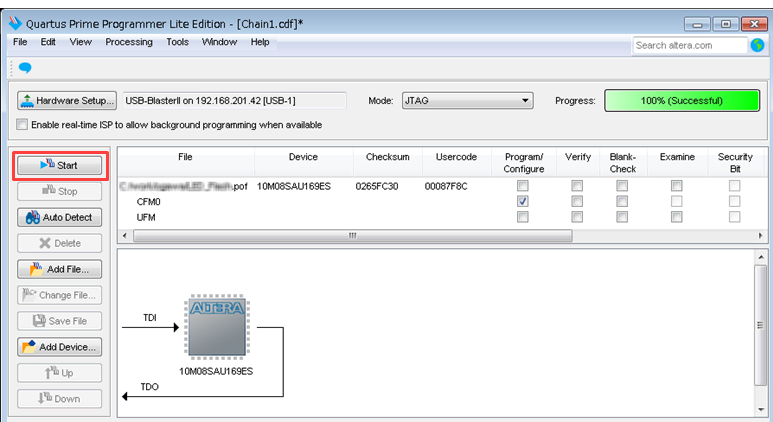This screenshot has width=773, height=422.
Task: Click the 10M08SAU169ES label under chip
Action: (216, 371)
